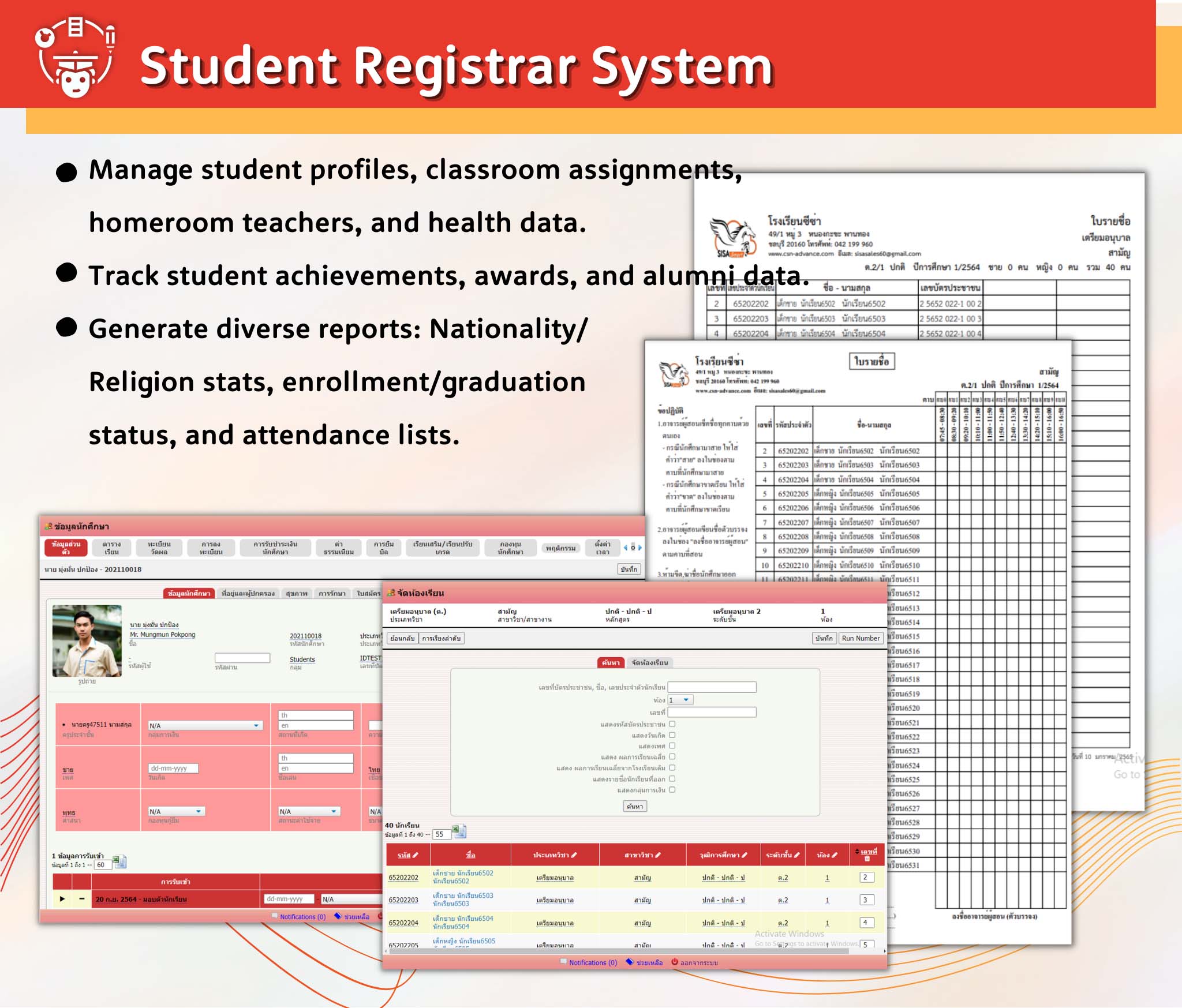Click the Run Number button

point(860,638)
